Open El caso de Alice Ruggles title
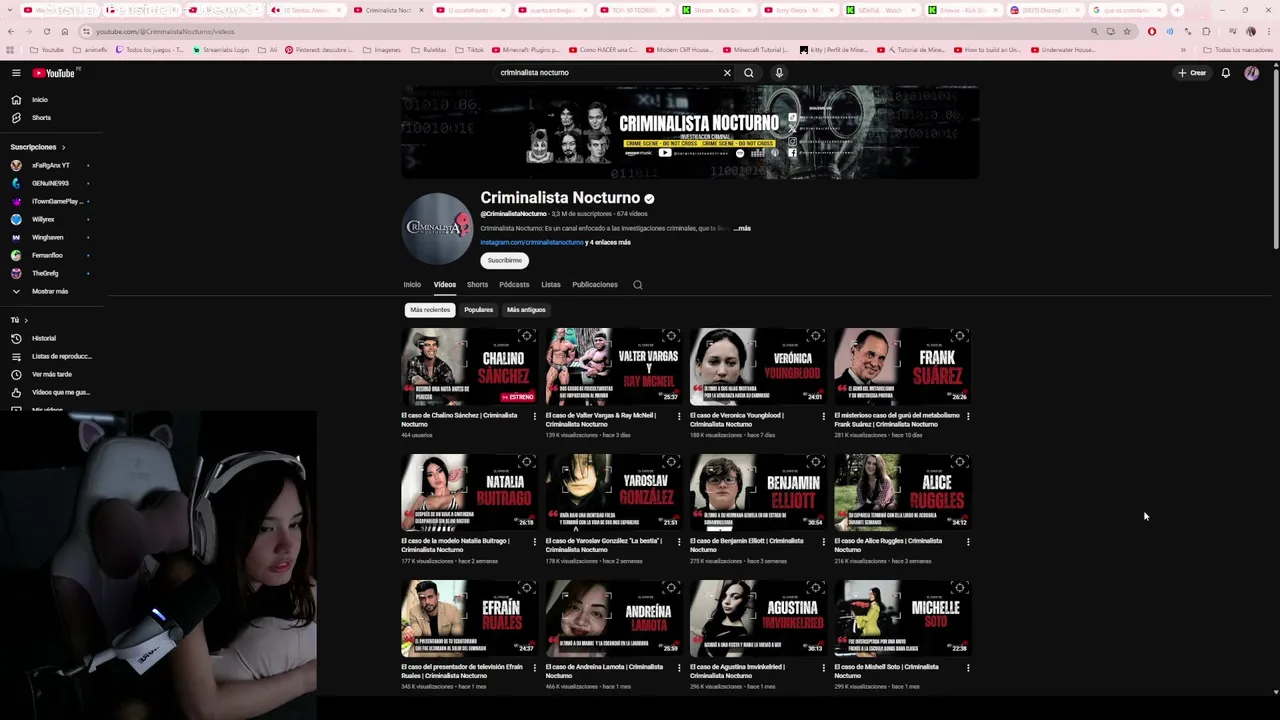Viewport: 1280px width, 720px height. click(888, 545)
